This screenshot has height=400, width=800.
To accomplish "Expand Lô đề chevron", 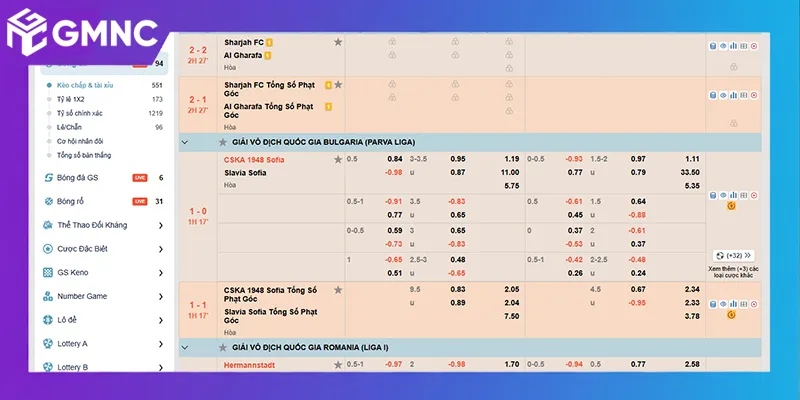I will (x=161, y=320).
